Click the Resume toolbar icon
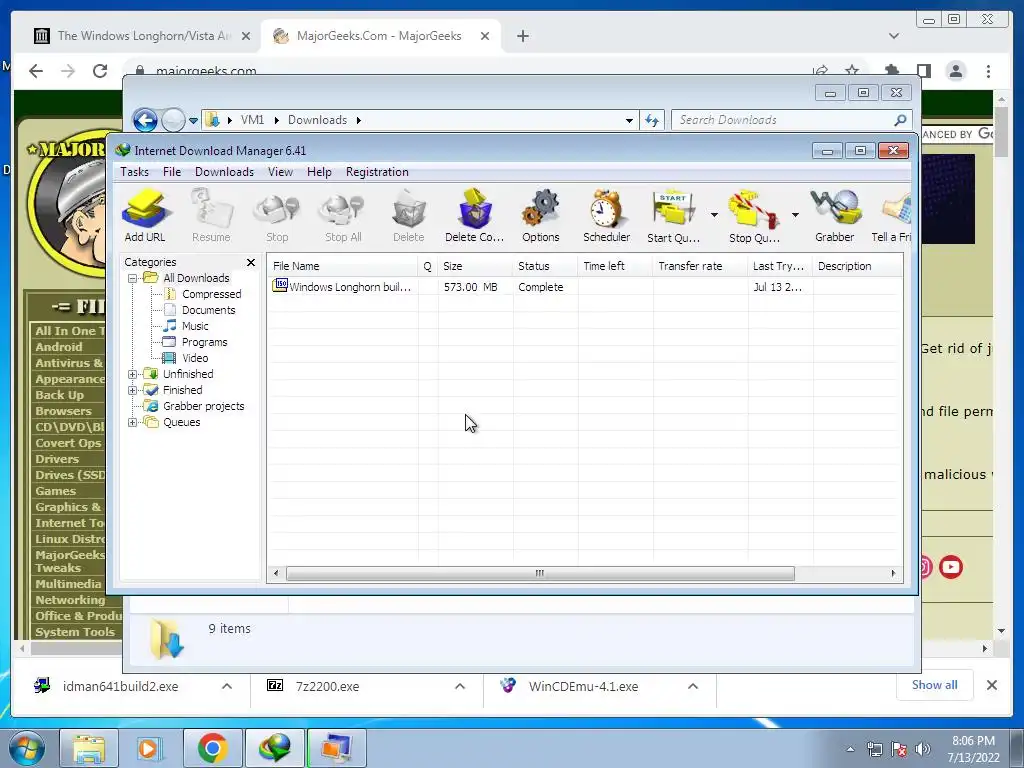 pos(211,216)
